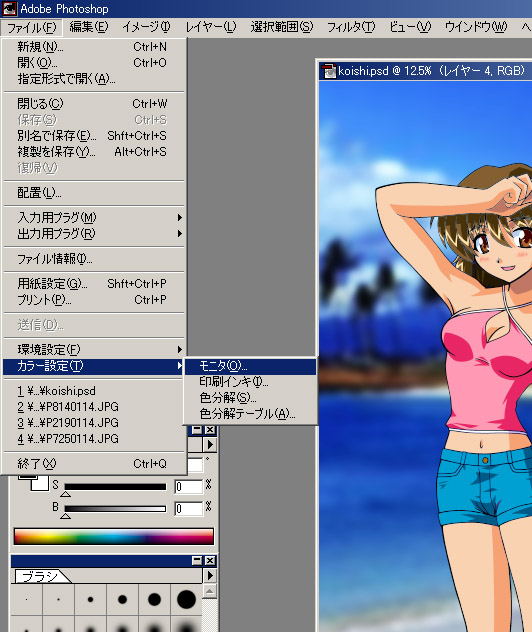Select the smallest hard brush preset
This screenshot has height=632, width=532.
[x=27, y=599]
